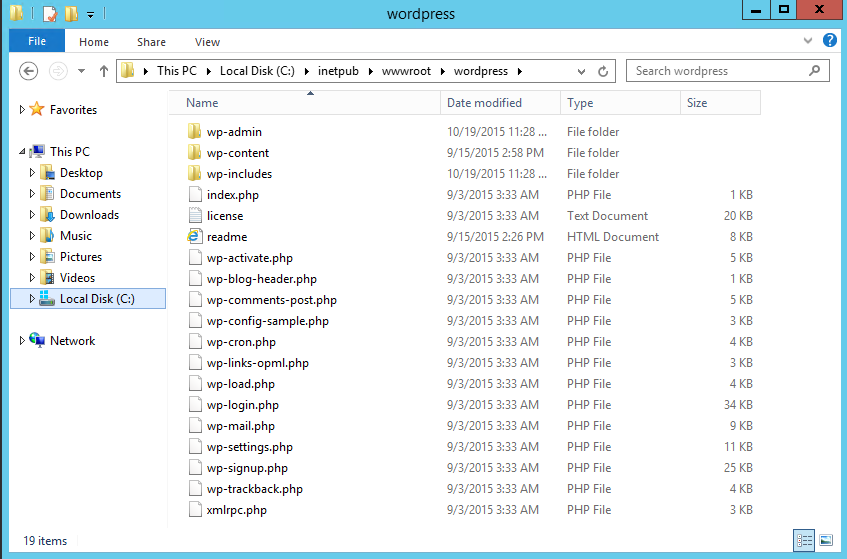Switch to the View ribbon tab

tap(207, 42)
